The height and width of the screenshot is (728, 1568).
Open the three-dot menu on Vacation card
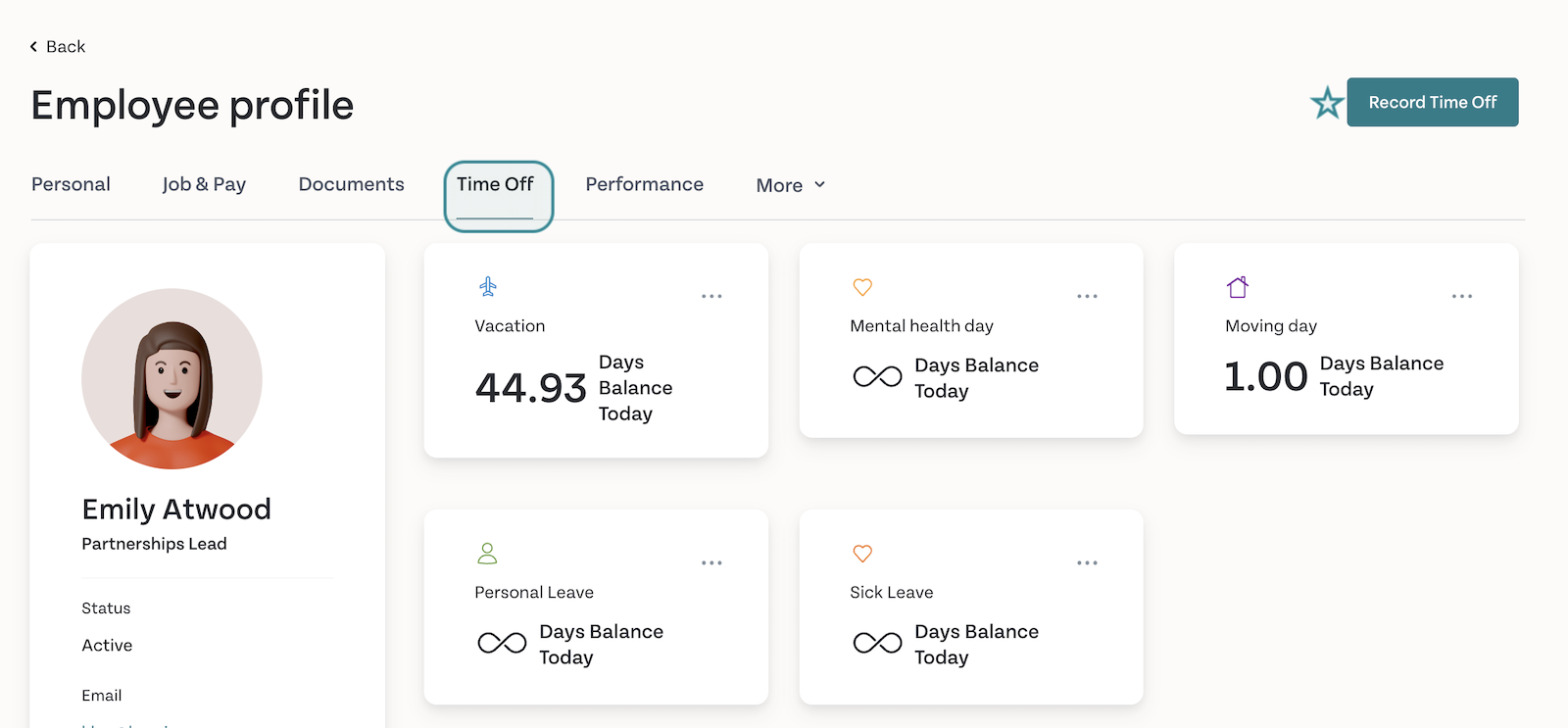tap(711, 296)
